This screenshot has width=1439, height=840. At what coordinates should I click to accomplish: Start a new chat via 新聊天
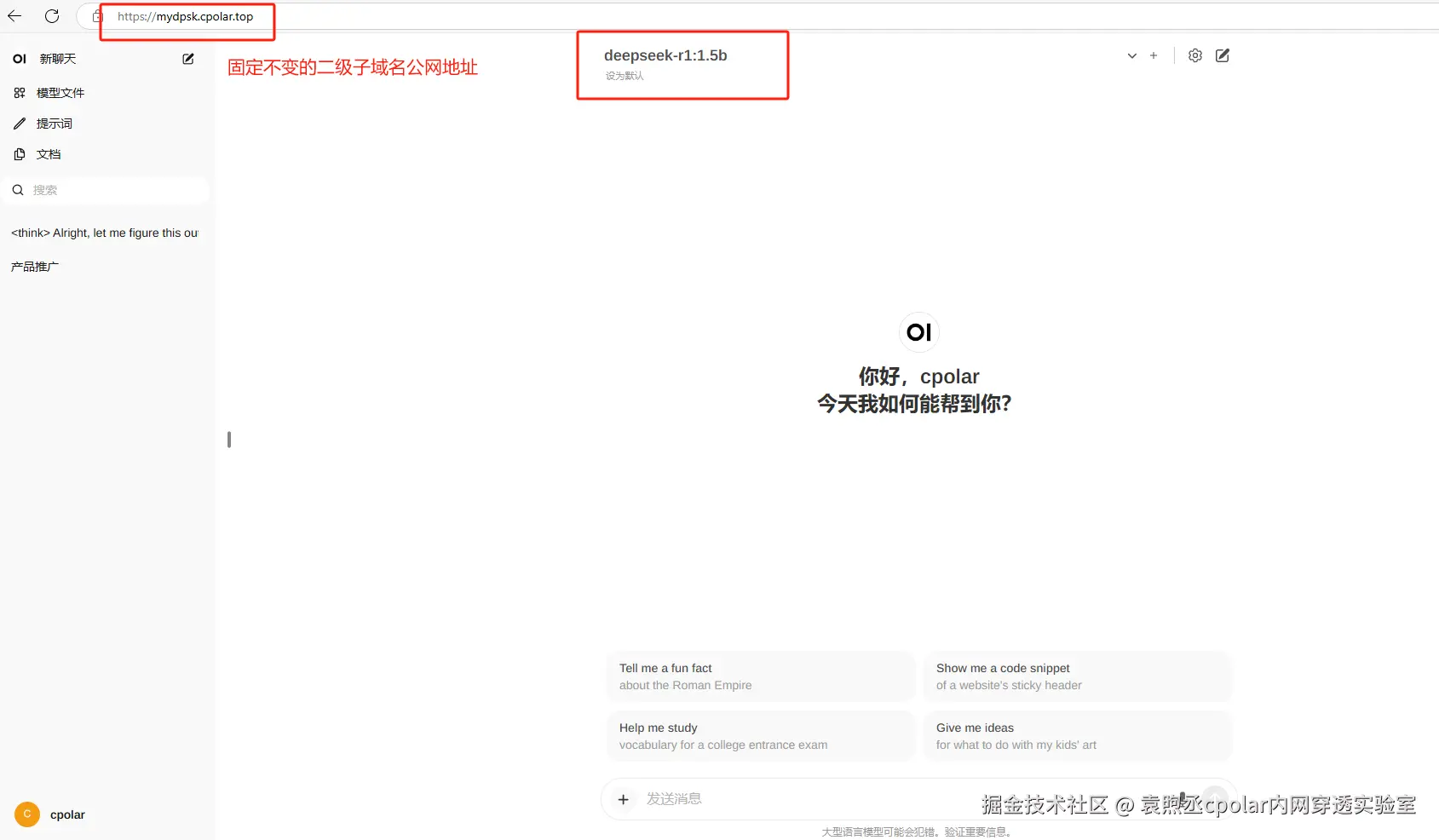click(x=58, y=59)
